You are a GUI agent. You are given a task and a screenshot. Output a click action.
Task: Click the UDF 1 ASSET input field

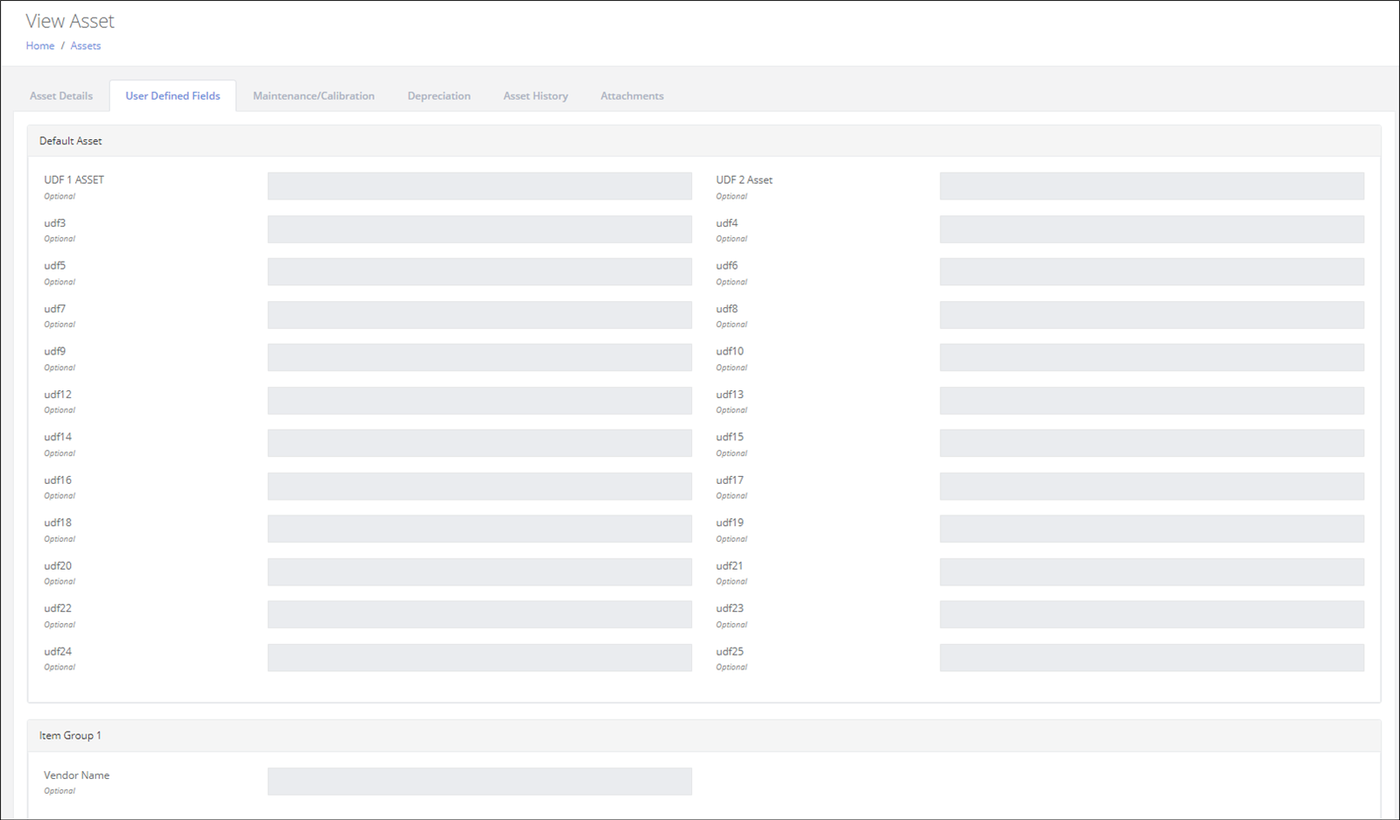coord(480,186)
